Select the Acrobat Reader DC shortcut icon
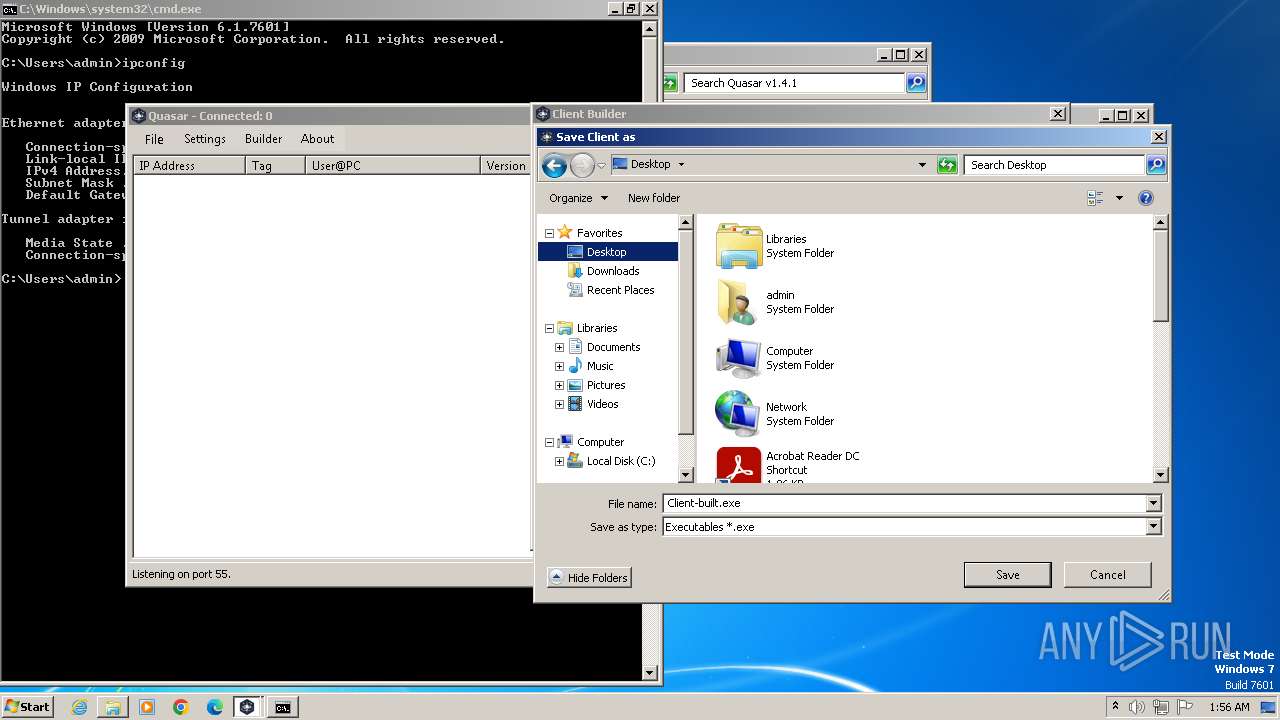This screenshot has width=1280, height=720. click(x=739, y=466)
